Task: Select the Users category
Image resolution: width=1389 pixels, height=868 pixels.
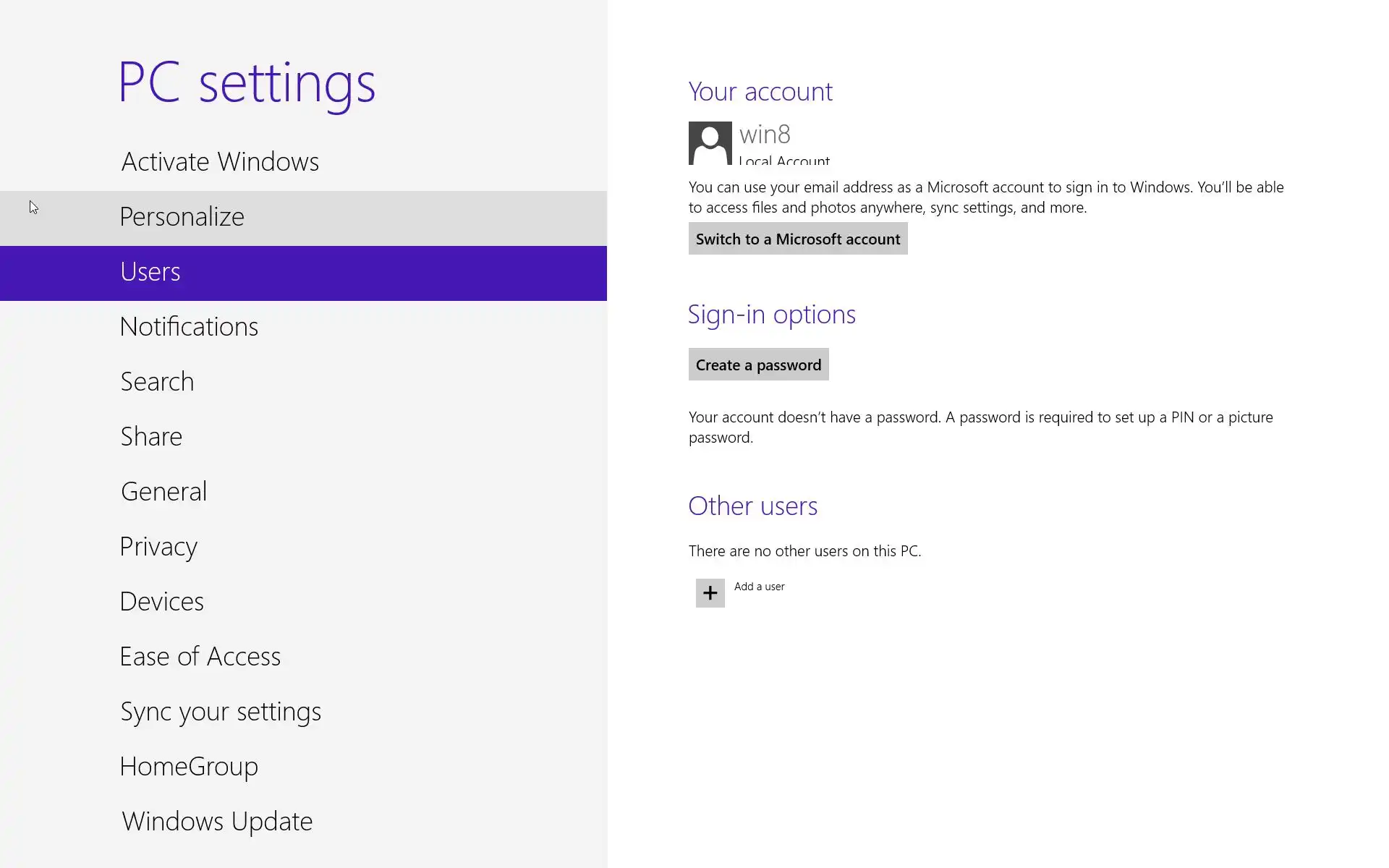Action: click(150, 272)
